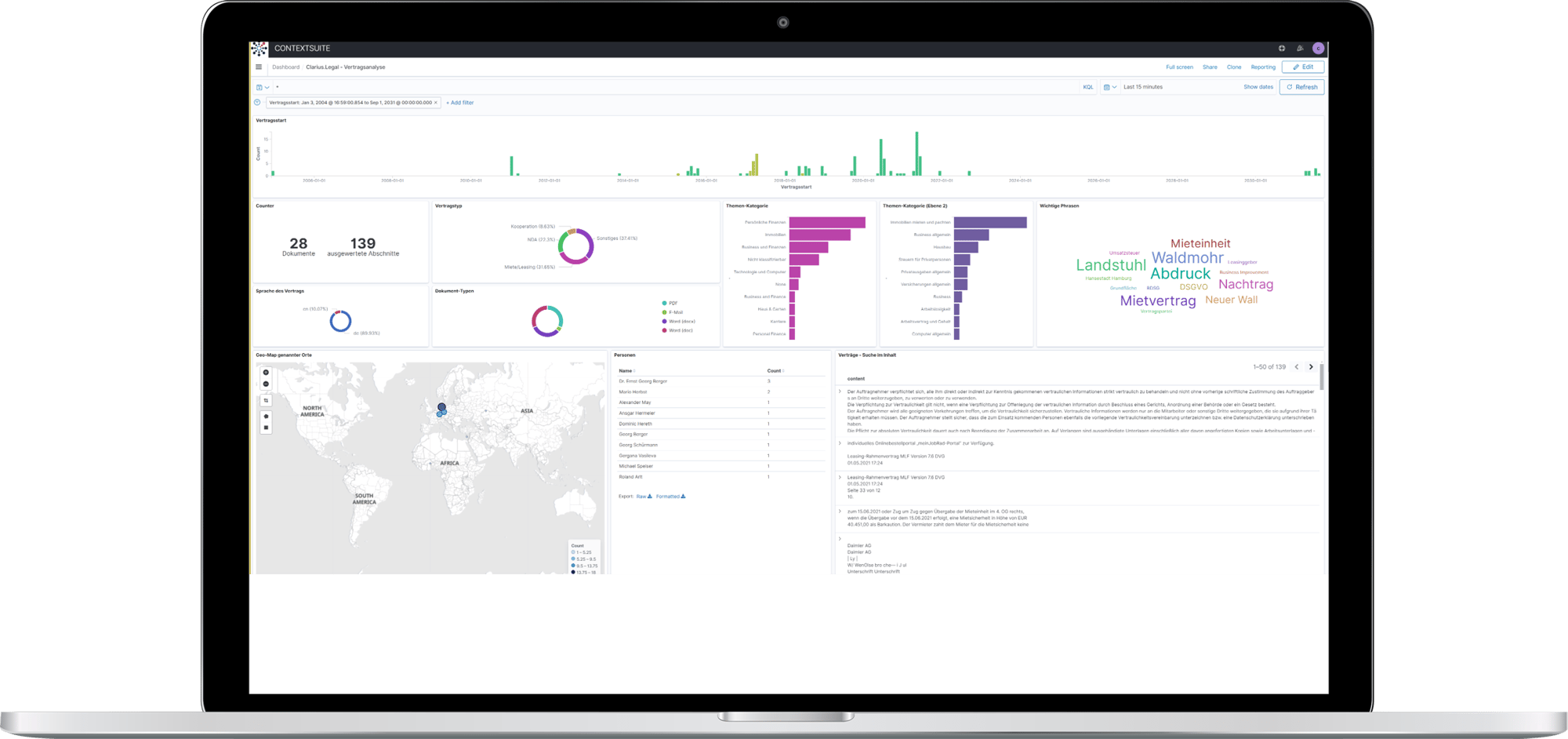This screenshot has height=739, width=1568.
Task: Click the Sprache des Vertrags donut chart
Action: (x=340, y=322)
